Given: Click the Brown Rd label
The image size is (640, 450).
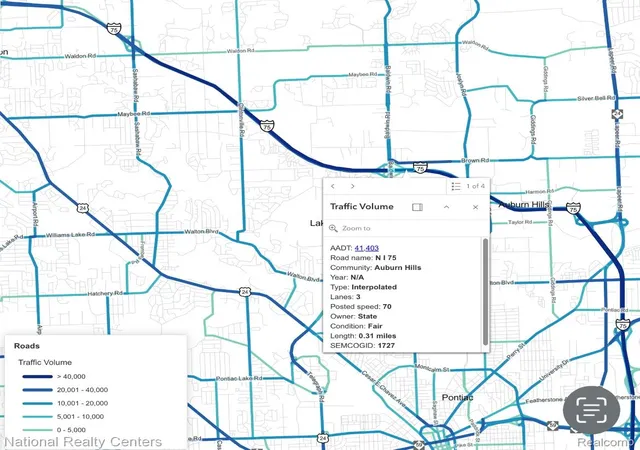Looking at the screenshot, I should (475, 160).
